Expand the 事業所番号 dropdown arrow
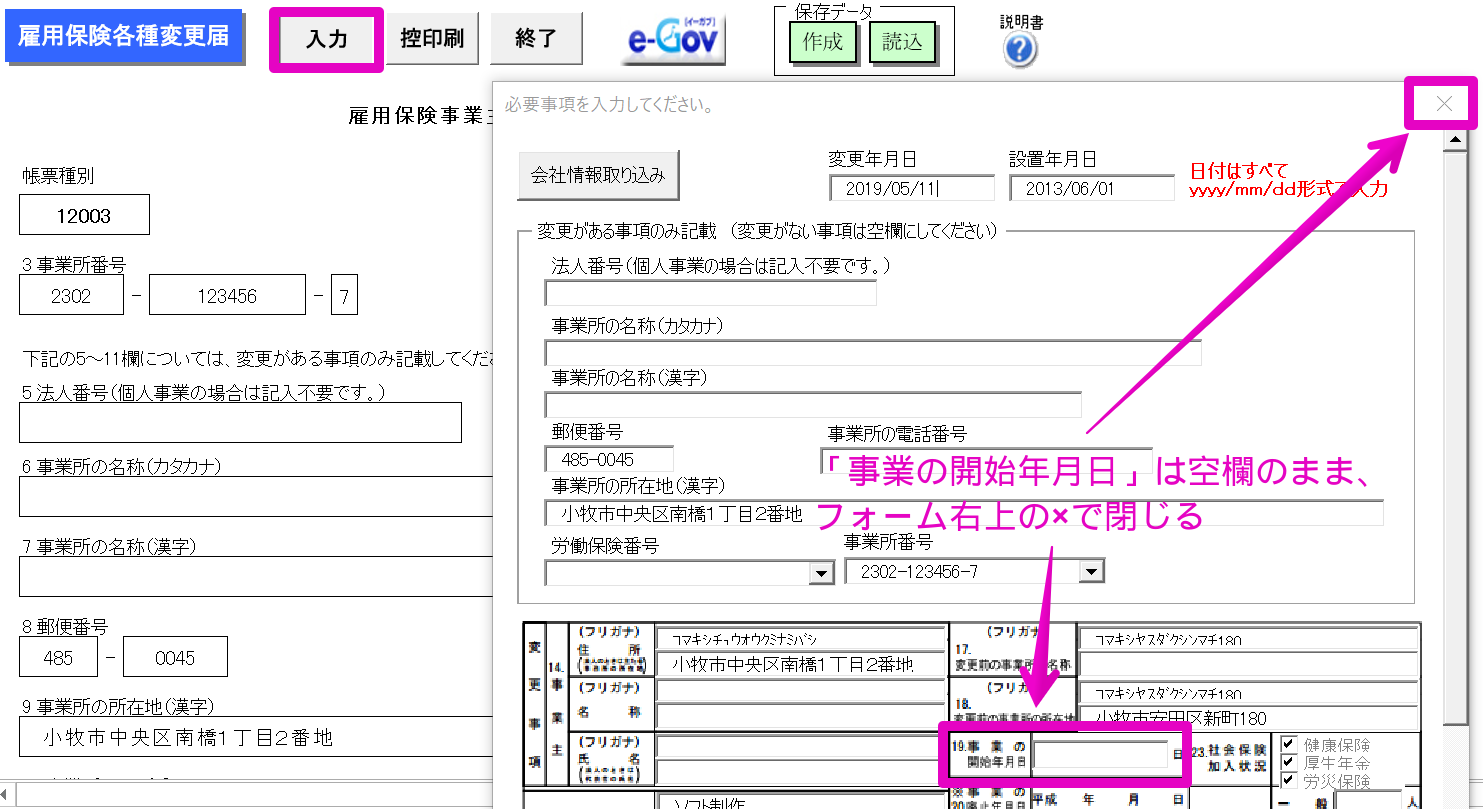This screenshot has width=1483, height=809. pyautogui.click(x=1091, y=571)
